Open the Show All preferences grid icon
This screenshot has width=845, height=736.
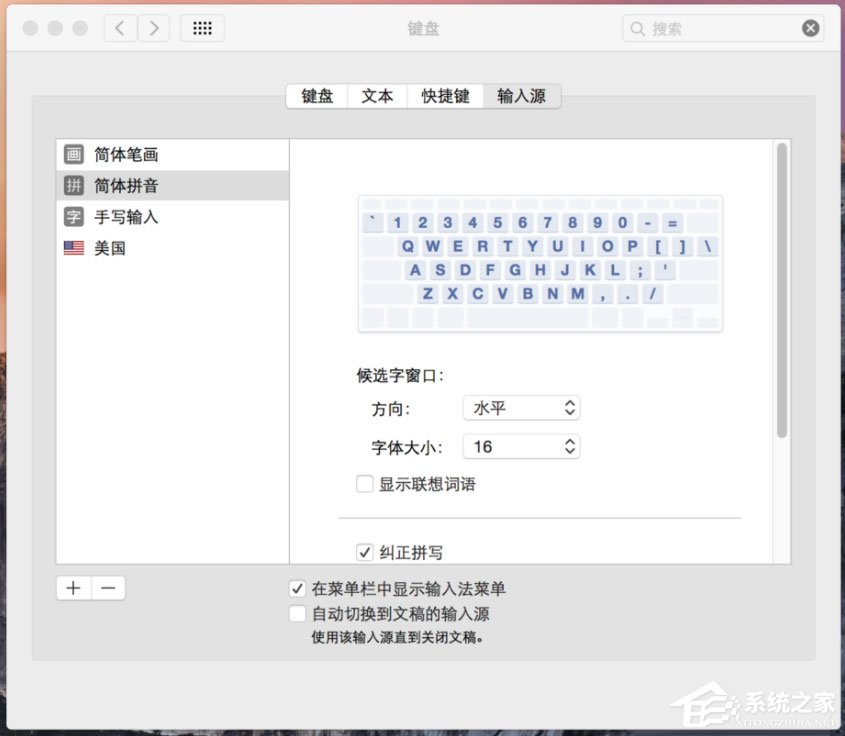coord(202,28)
